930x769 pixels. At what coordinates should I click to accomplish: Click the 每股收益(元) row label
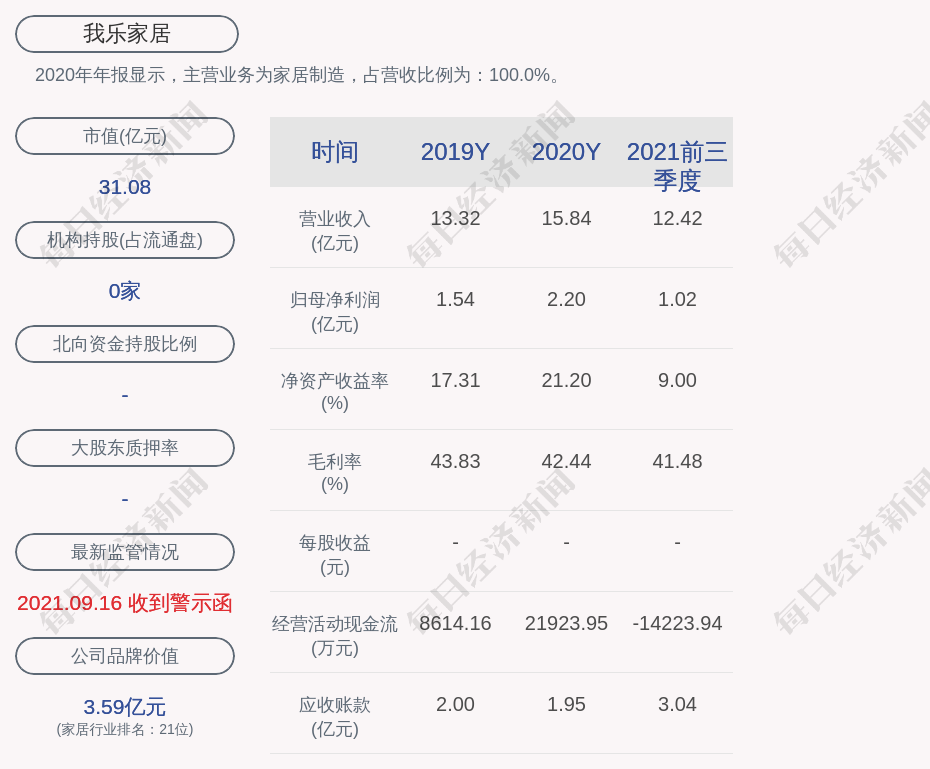(x=335, y=555)
